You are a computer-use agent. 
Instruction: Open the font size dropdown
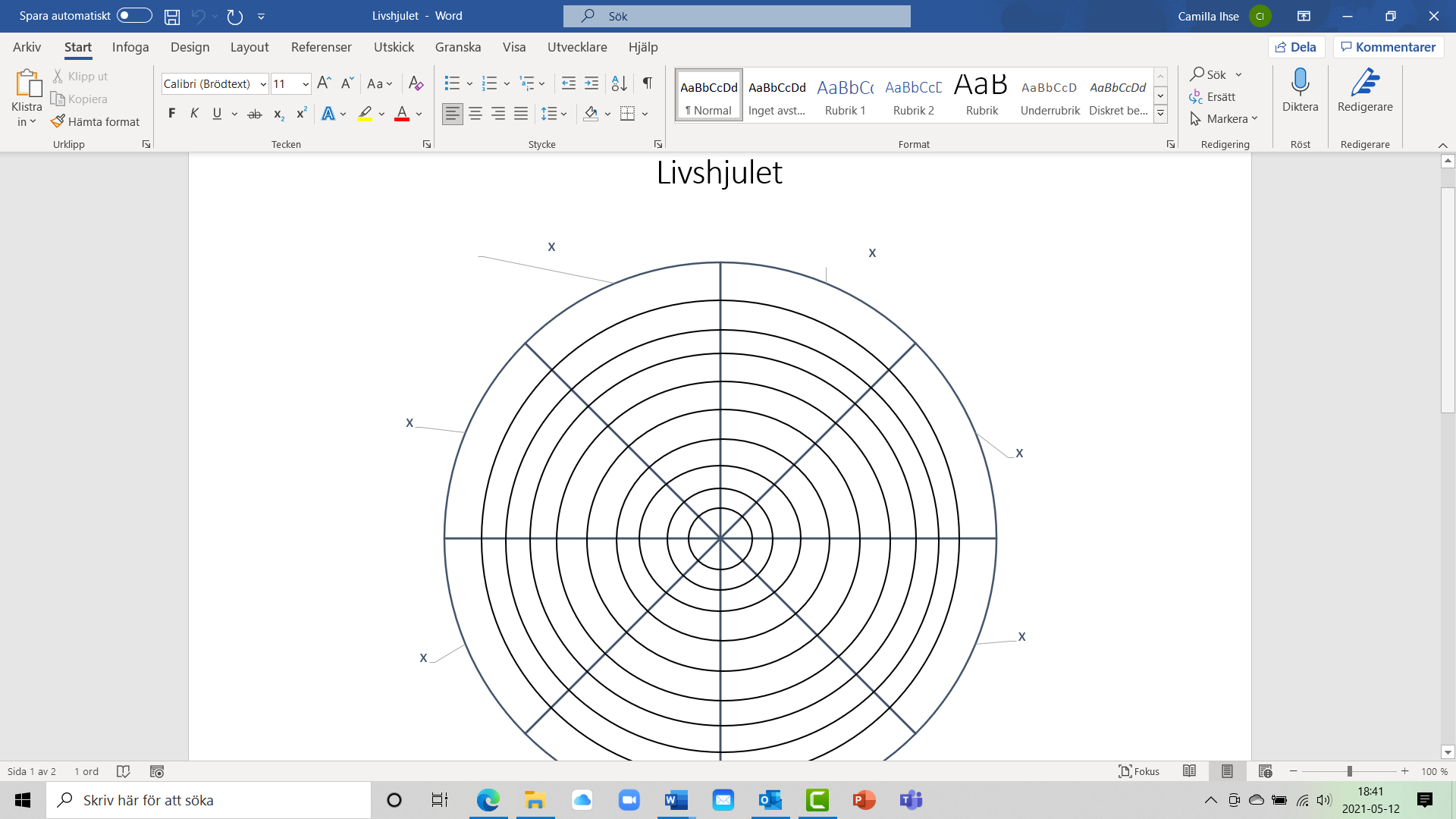(x=306, y=84)
